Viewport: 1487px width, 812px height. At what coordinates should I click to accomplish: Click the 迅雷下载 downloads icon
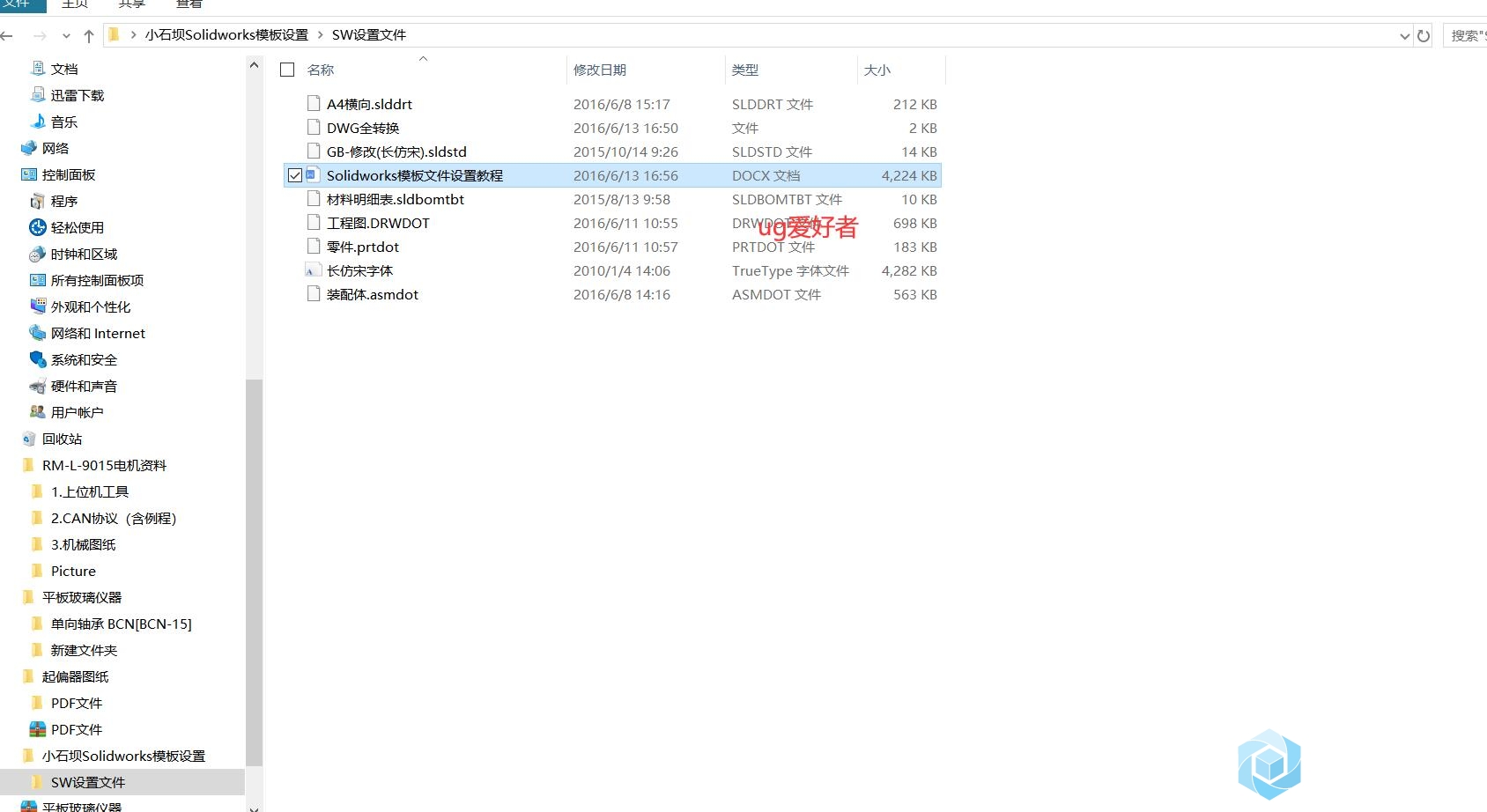click(38, 95)
